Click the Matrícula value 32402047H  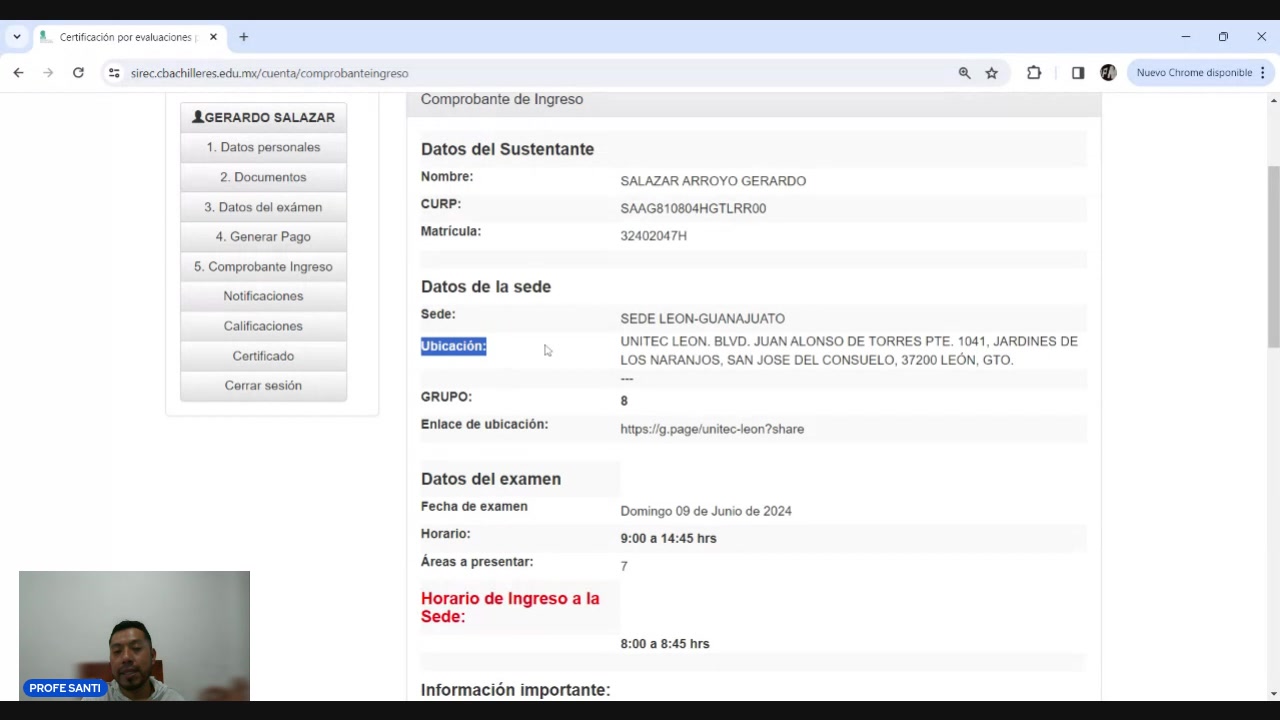653,236
